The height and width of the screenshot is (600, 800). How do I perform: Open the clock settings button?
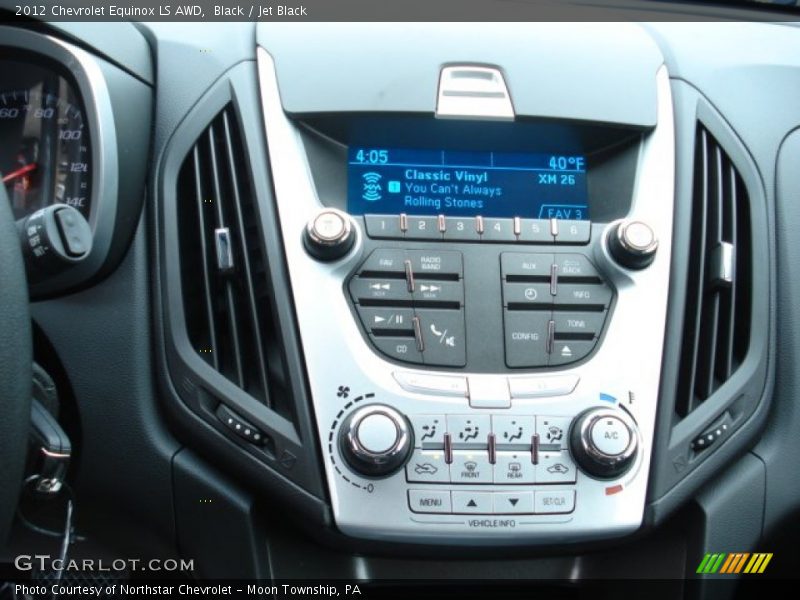[530, 294]
